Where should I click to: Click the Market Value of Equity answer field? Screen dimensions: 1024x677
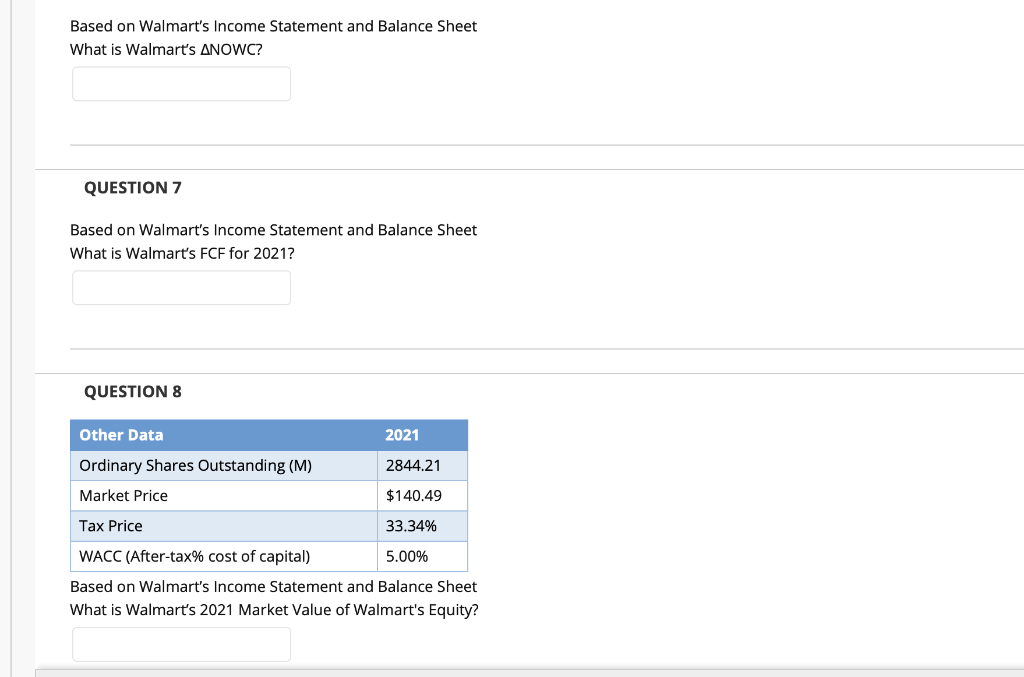point(182,644)
